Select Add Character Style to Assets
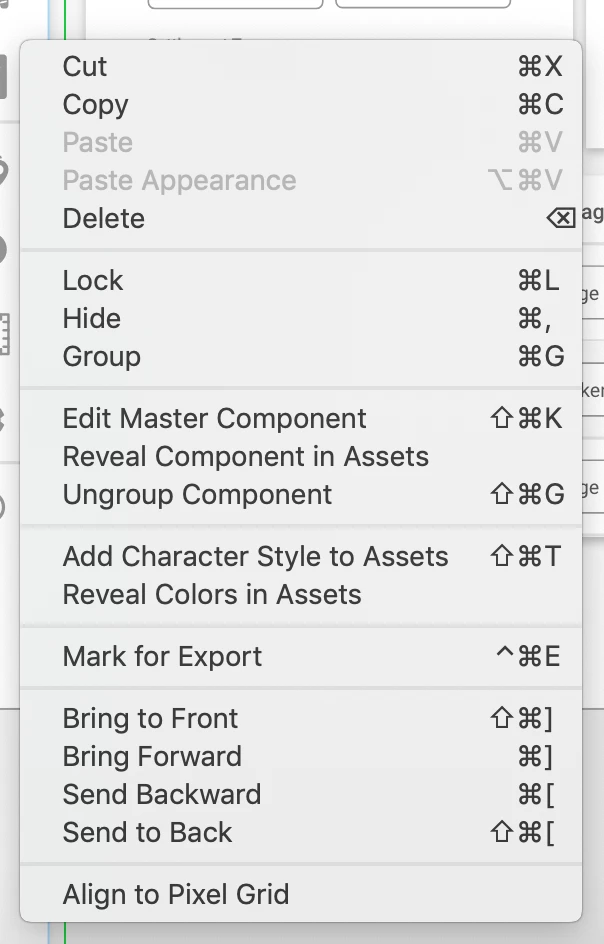This screenshot has width=604, height=944. click(x=255, y=557)
